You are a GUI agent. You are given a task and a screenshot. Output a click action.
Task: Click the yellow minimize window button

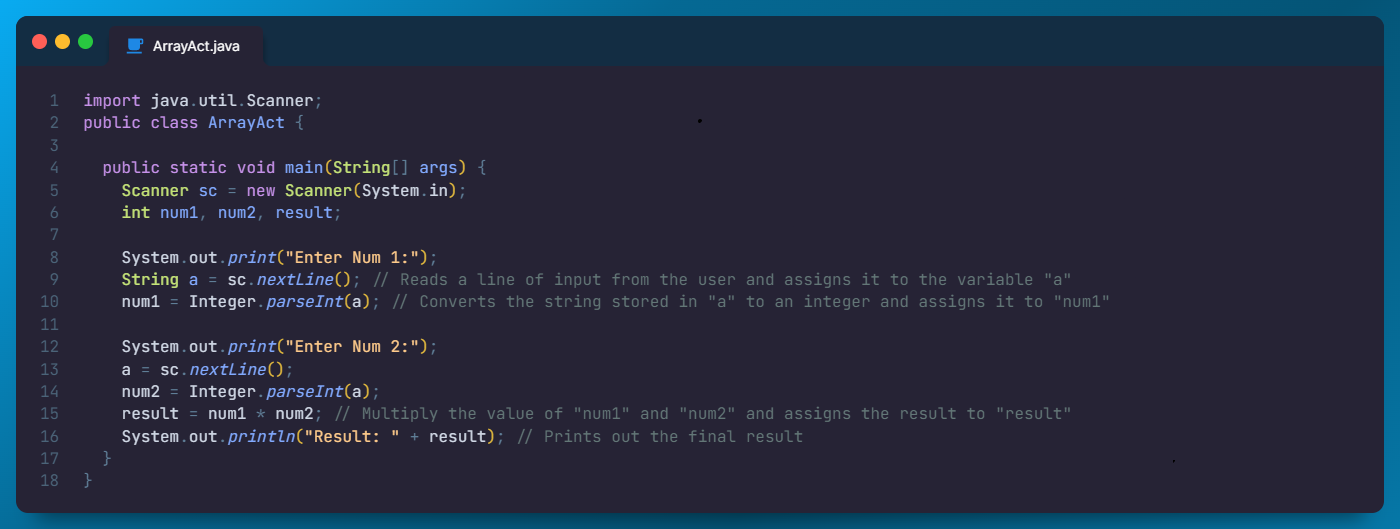click(63, 42)
